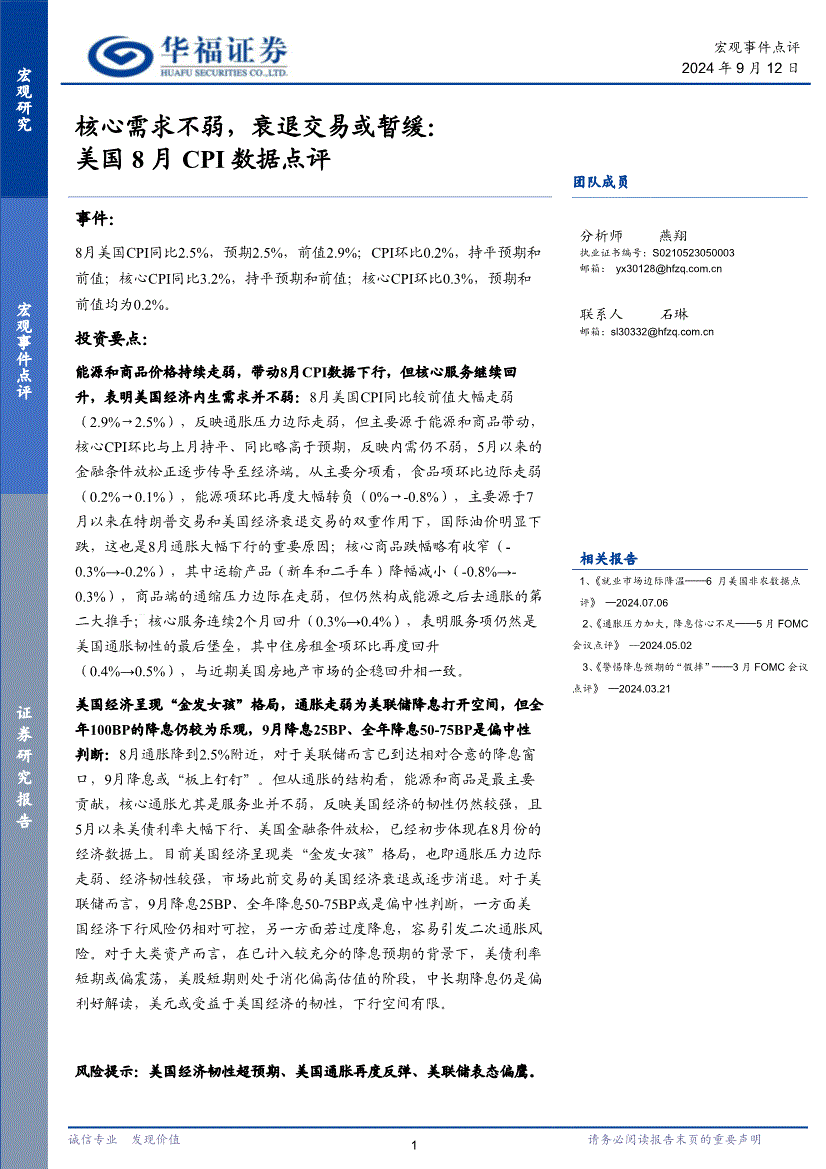Viewport: 826px width, 1169px height.
Task: Select the contact name "石琳"
Action: tap(675, 314)
